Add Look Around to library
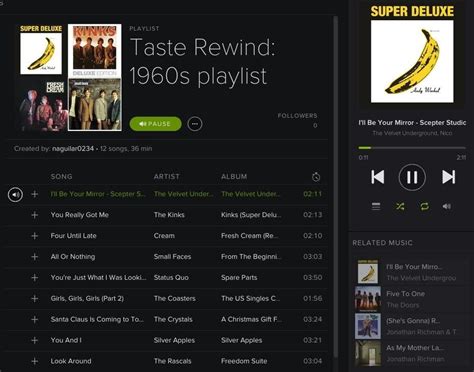Screen dimensions: 474x372 pyautogui.click(x=35, y=361)
